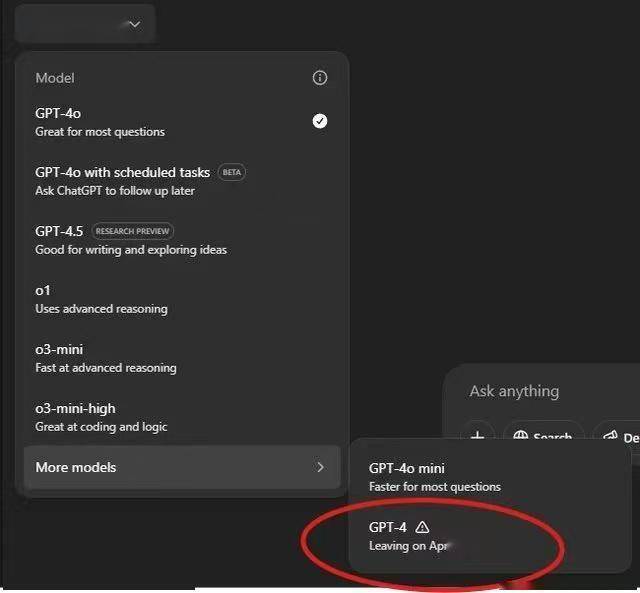The width and height of the screenshot is (640, 593).
Task: Toggle the GPT-4o selected checkmark
Action: pos(320,121)
